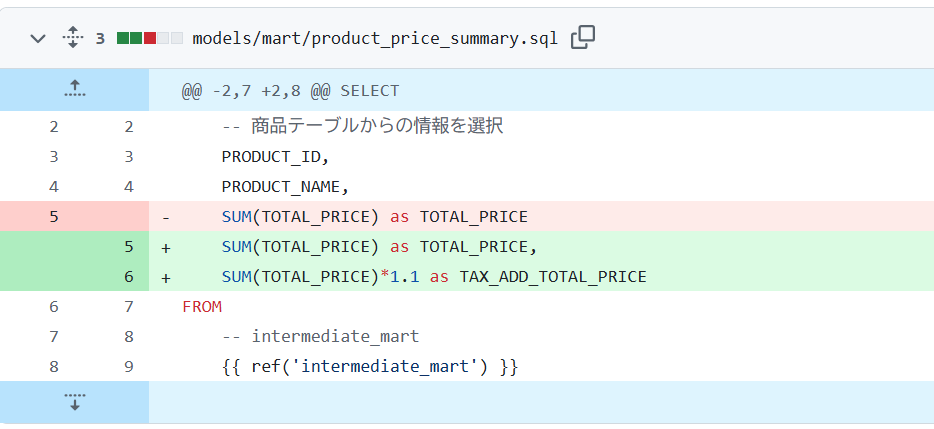Select new line number 9 in gutter
The image size is (934, 429).
coord(129,366)
